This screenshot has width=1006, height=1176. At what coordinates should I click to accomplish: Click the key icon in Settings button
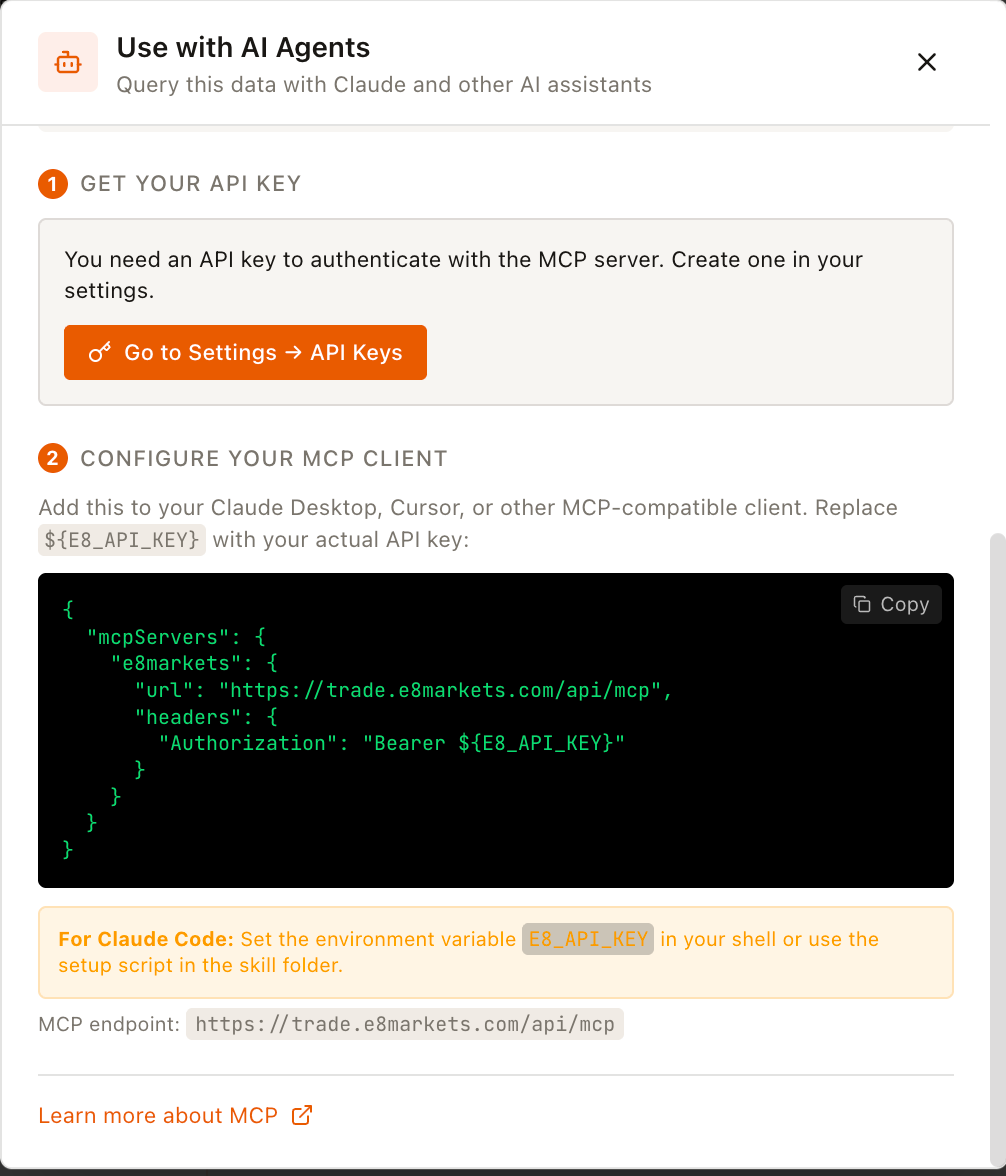[99, 352]
